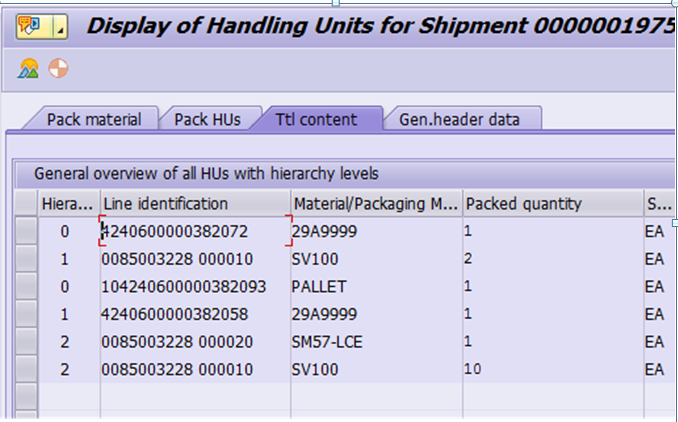The image size is (678, 422).
Task: Open the Pack HUs tab
Action: (208, 119)
